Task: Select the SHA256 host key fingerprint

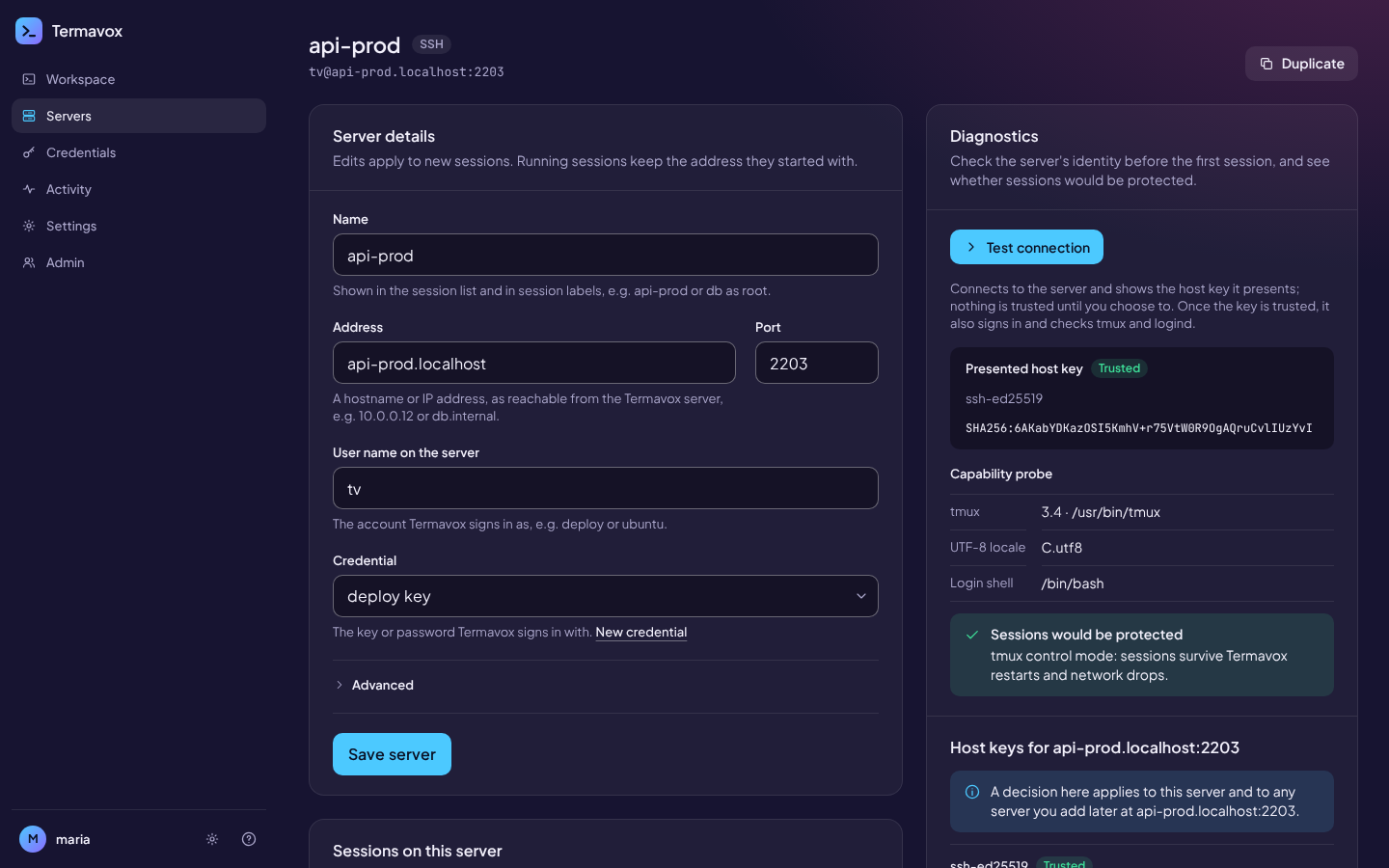Action: [x=1139, y=428]
